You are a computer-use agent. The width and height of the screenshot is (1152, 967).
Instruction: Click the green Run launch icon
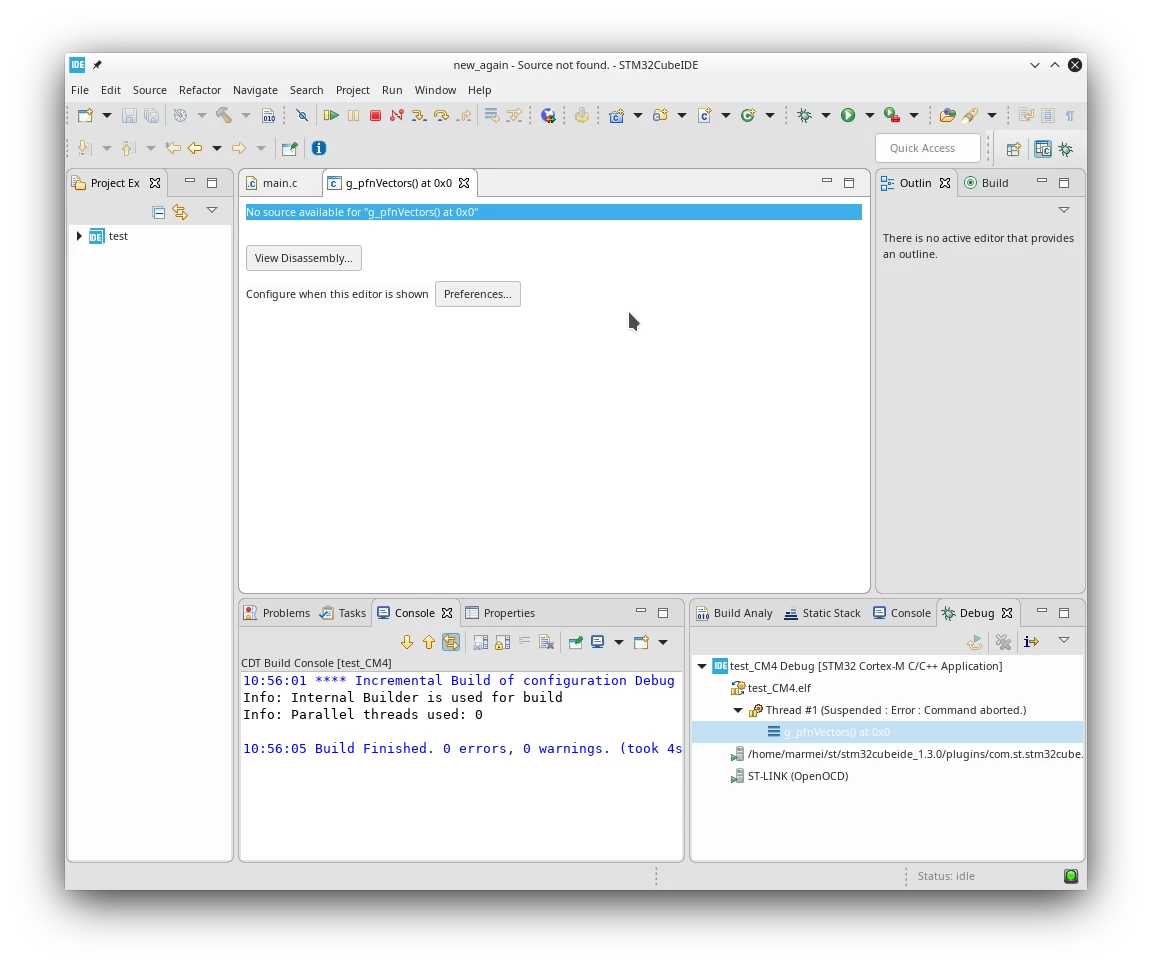(848, 115)
